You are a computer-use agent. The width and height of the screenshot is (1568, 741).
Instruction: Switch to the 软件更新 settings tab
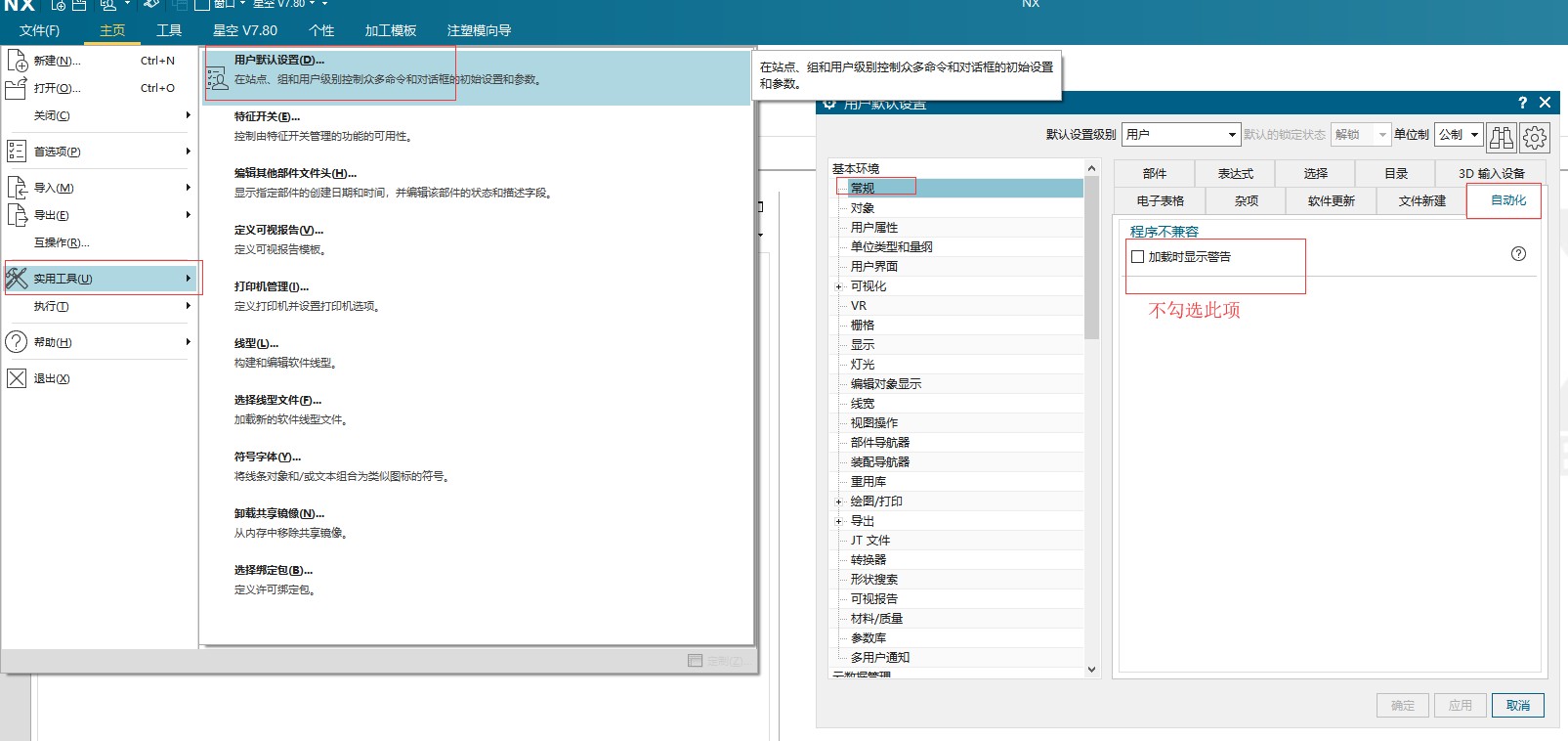pos(1331,200)
